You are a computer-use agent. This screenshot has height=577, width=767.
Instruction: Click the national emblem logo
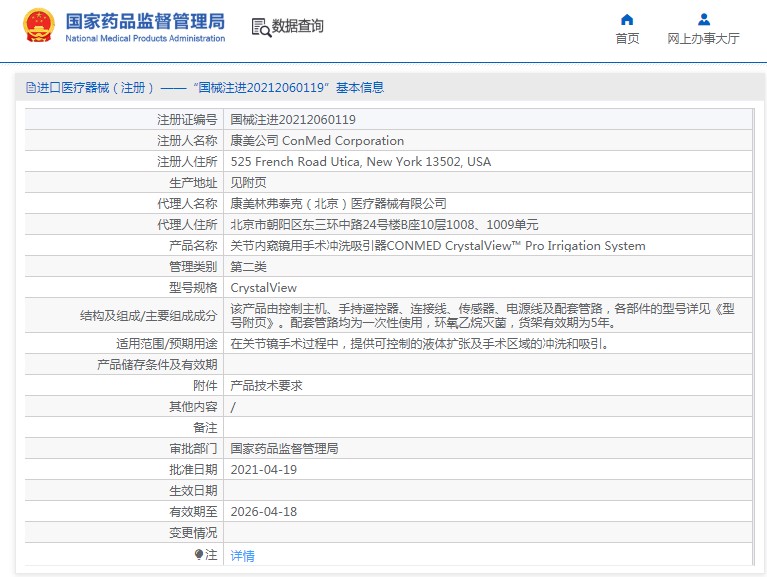click(39, 26)
